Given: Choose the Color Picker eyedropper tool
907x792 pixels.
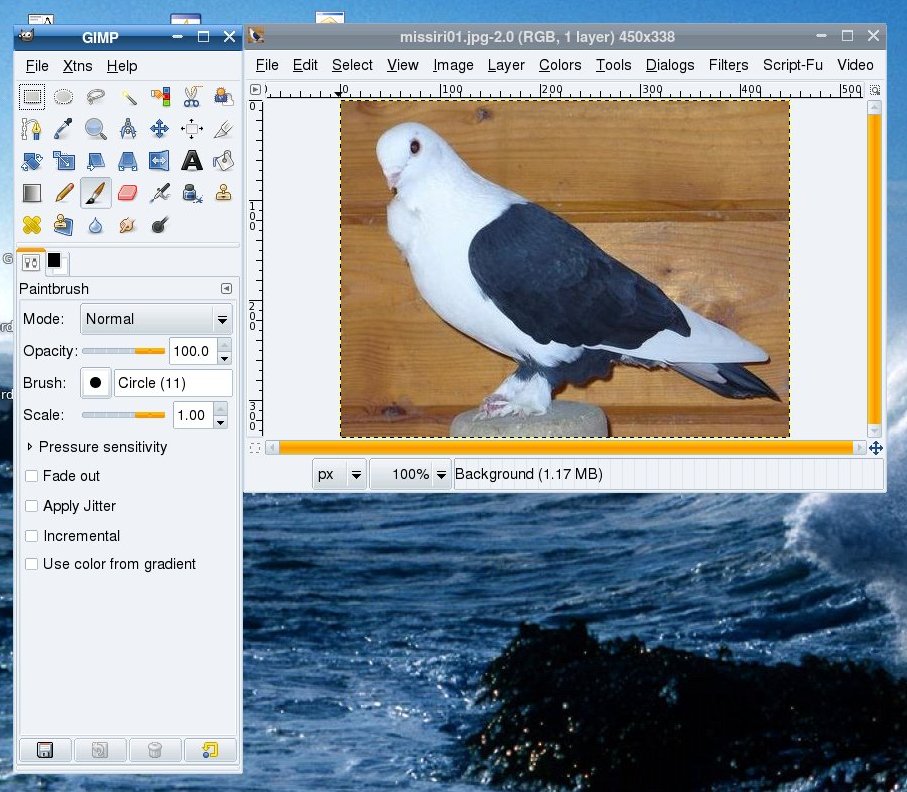Looking at the screenshot, I should click(64, 129).
